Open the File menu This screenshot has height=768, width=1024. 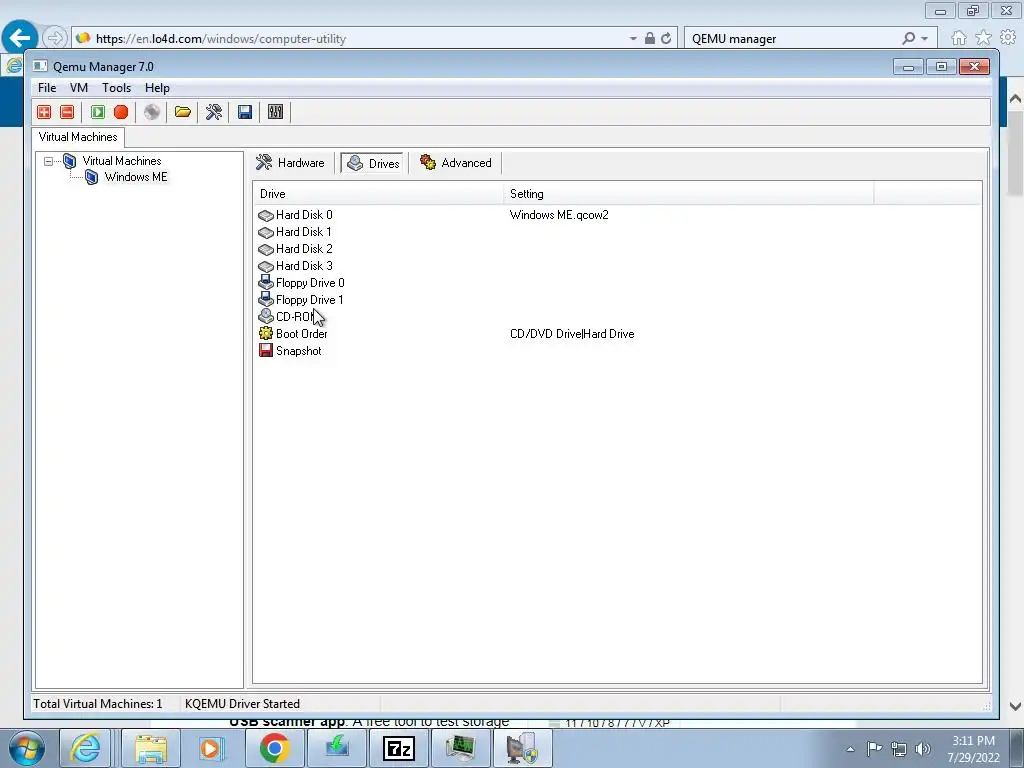(x=47, y=88)
